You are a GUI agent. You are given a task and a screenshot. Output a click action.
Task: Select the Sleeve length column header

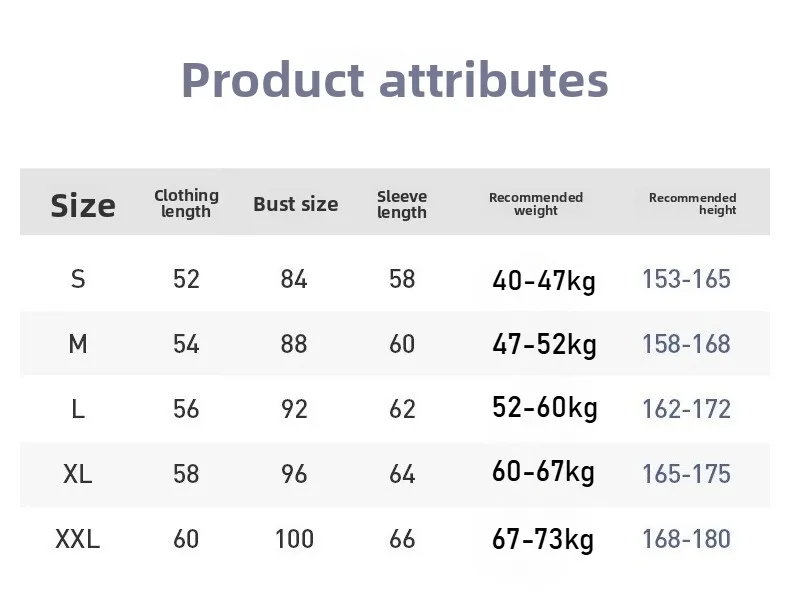(402, 204)
